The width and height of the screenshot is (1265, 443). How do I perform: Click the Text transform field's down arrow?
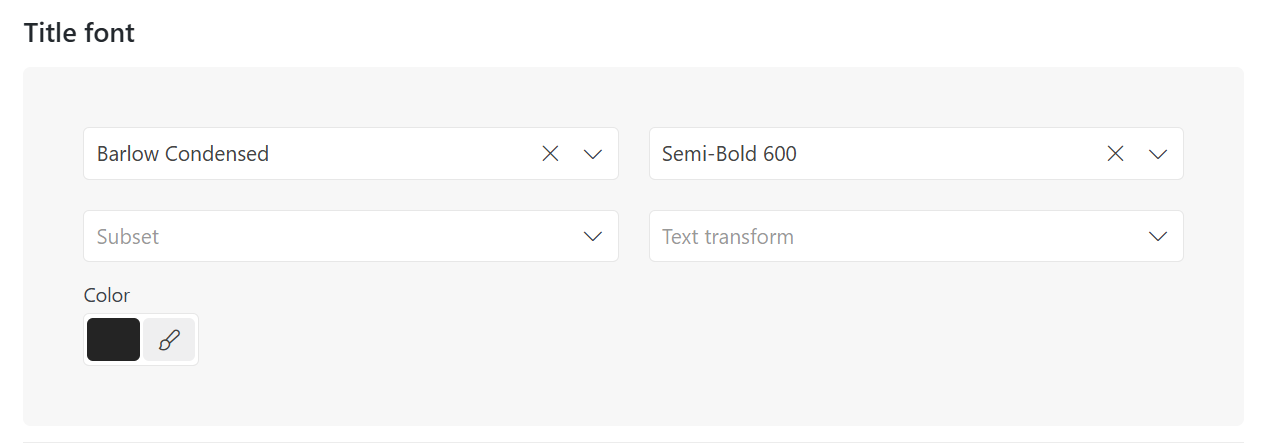pos(1158,236)
